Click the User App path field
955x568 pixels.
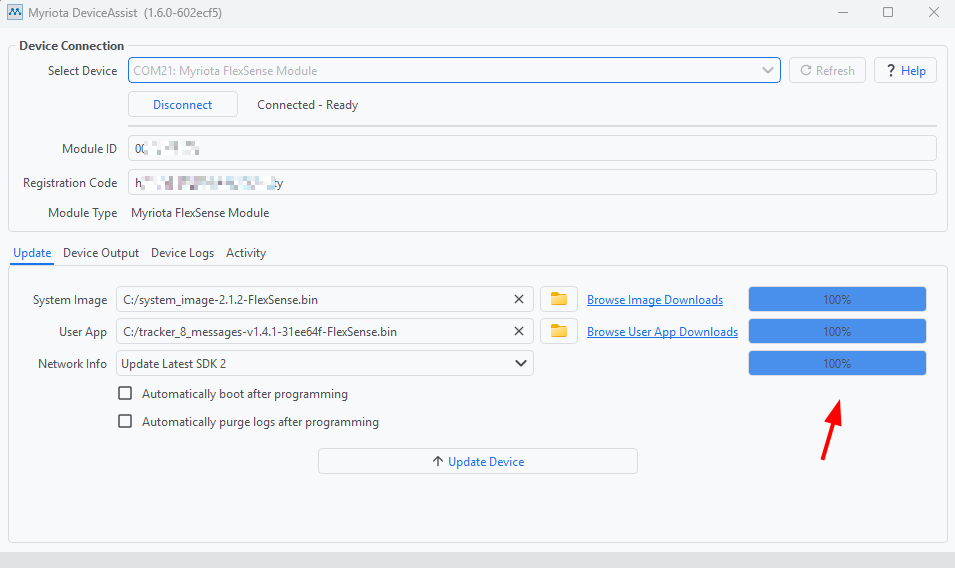pos(325,331)
